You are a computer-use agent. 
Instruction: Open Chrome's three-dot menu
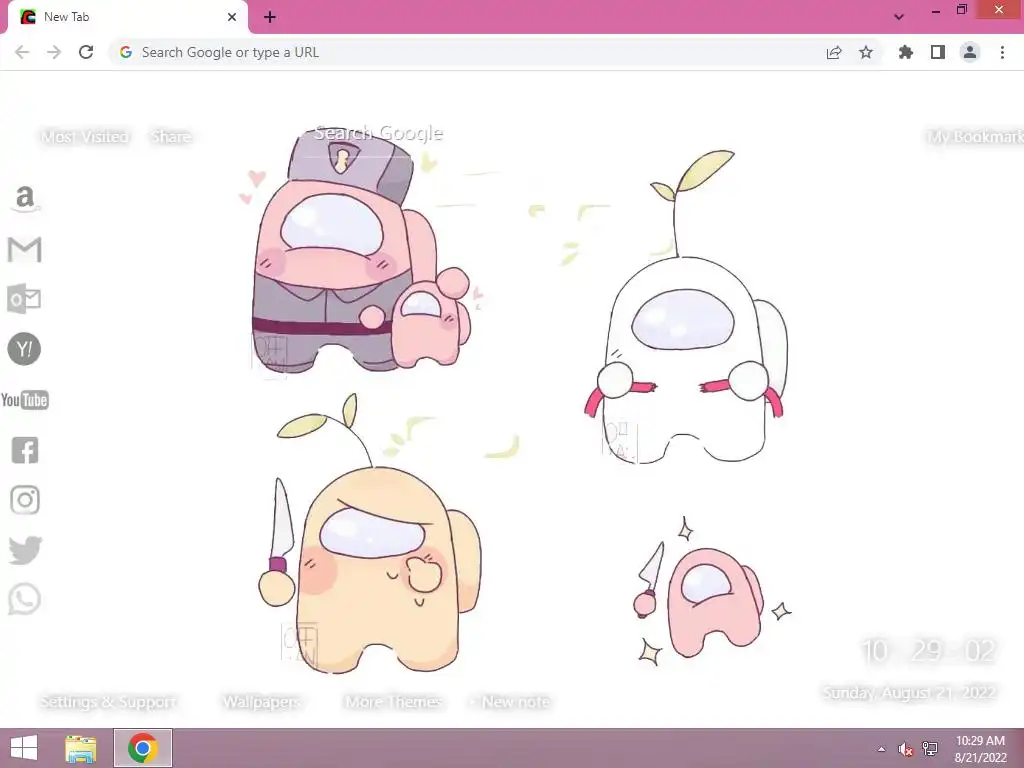pos(1002,52)
